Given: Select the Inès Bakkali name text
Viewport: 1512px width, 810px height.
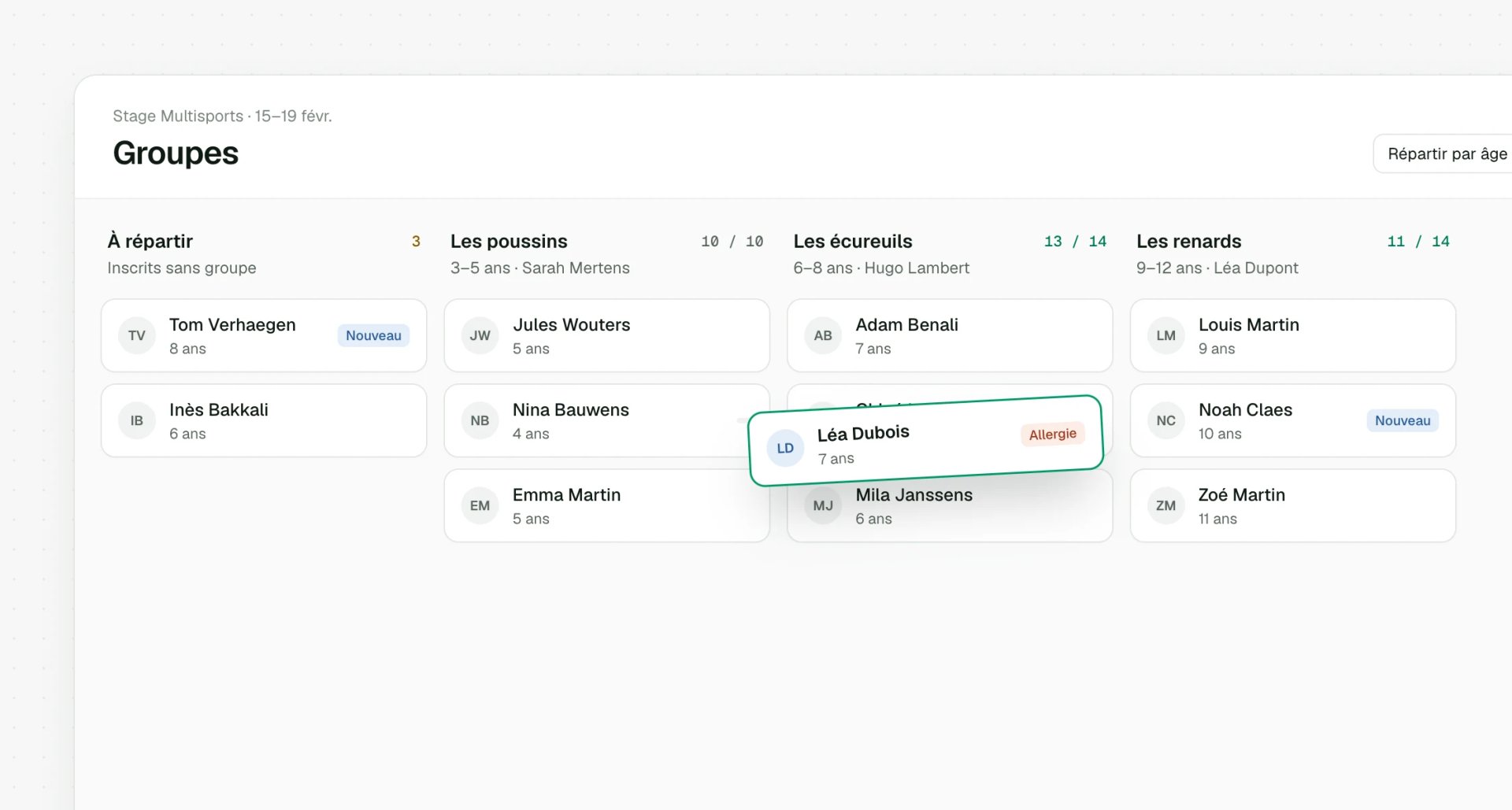Looking at the screenshot, I should pyautogui.click(x=219, y=409).
